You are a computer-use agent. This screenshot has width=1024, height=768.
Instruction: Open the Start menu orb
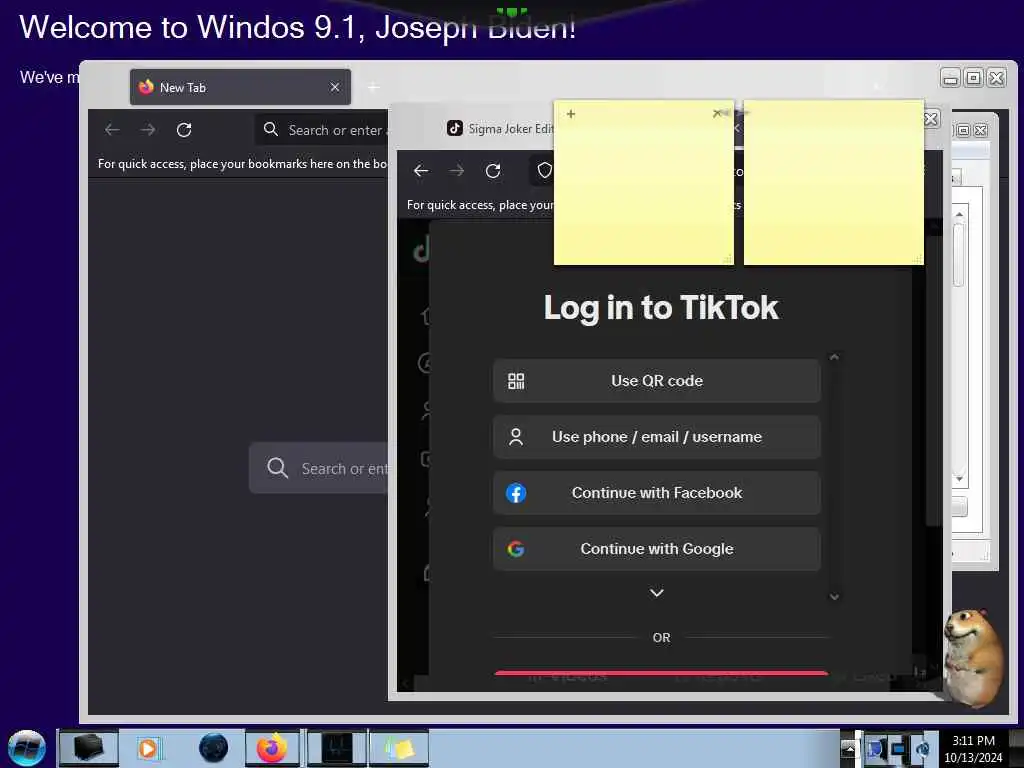coord(27,748)
